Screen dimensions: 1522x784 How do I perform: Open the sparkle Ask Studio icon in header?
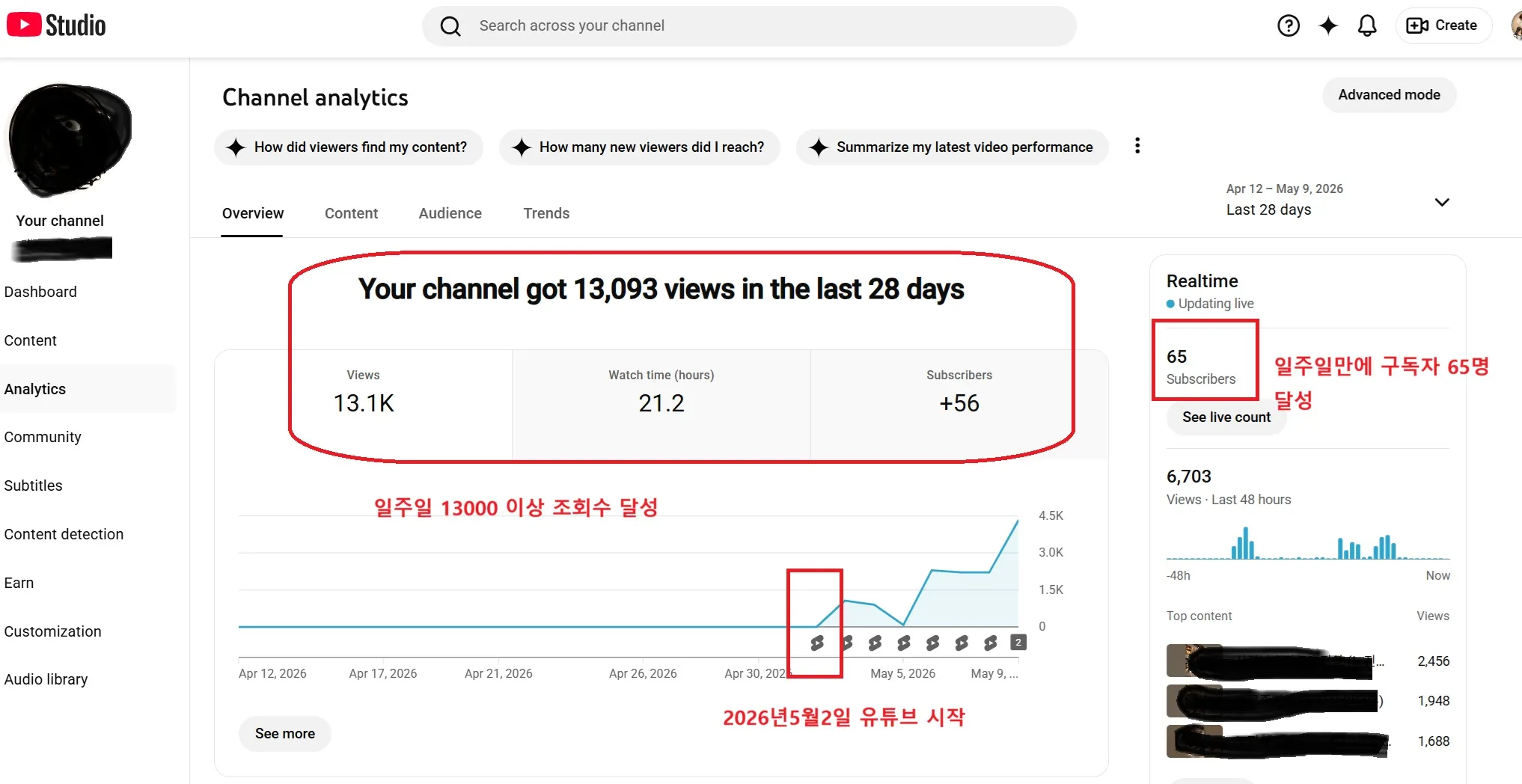[1328, 26]
